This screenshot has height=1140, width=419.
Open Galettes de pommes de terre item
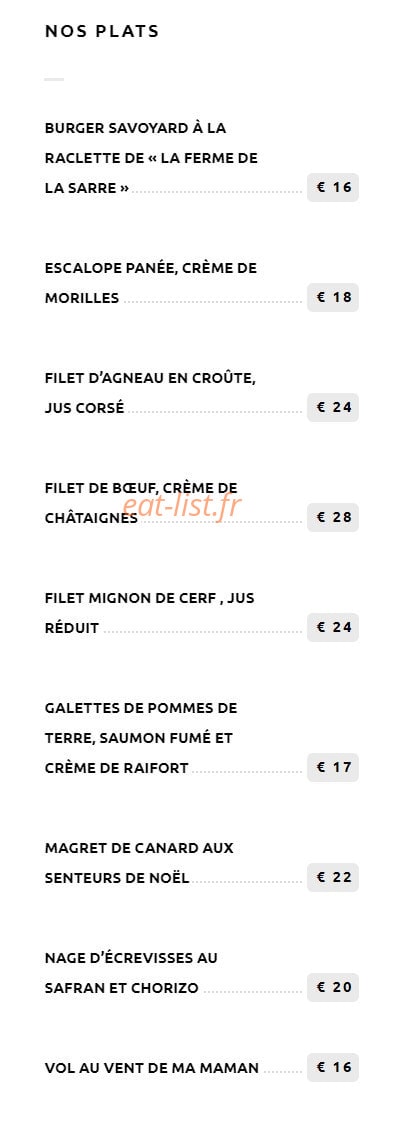[141, 738]
